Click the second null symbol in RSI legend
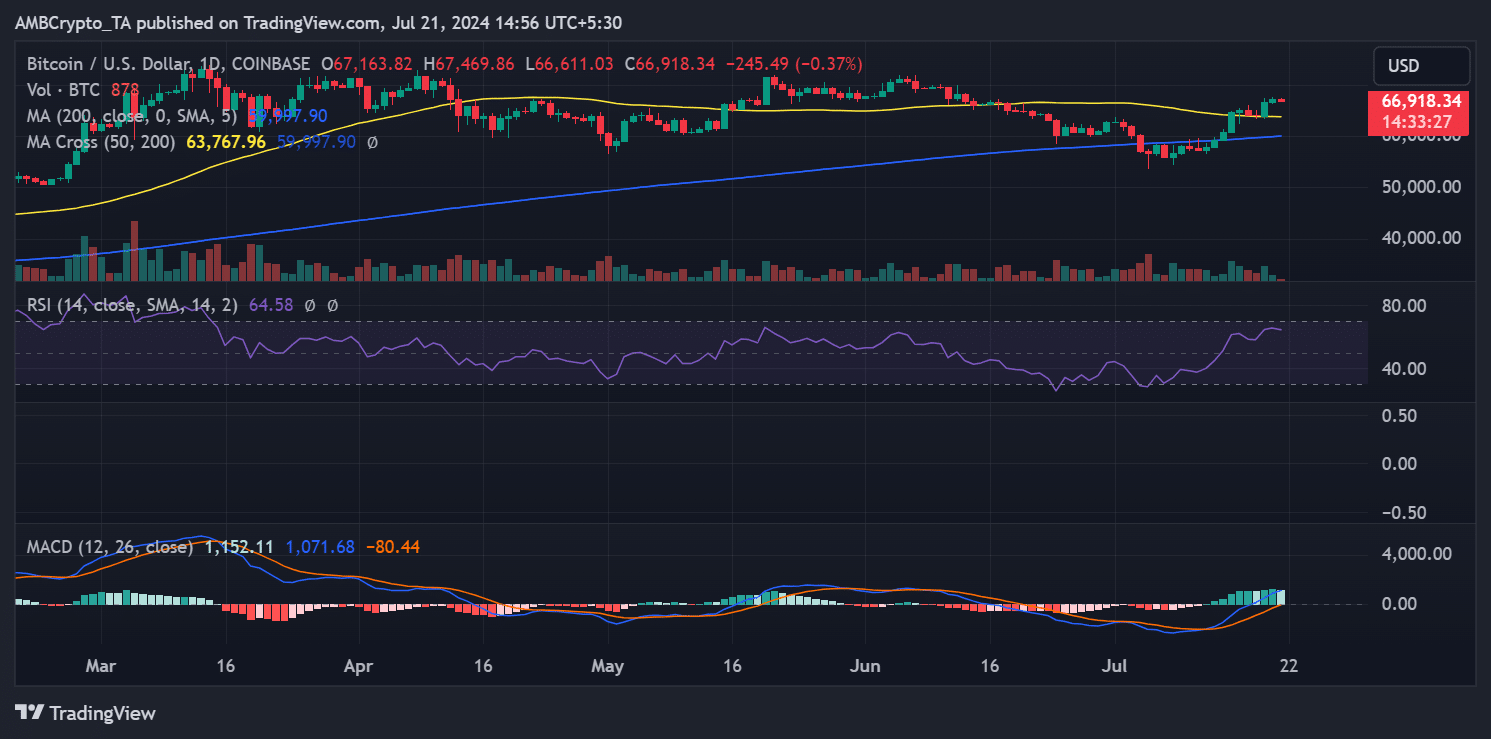Viewport: 1491px width, 739px height. point(332,305)
